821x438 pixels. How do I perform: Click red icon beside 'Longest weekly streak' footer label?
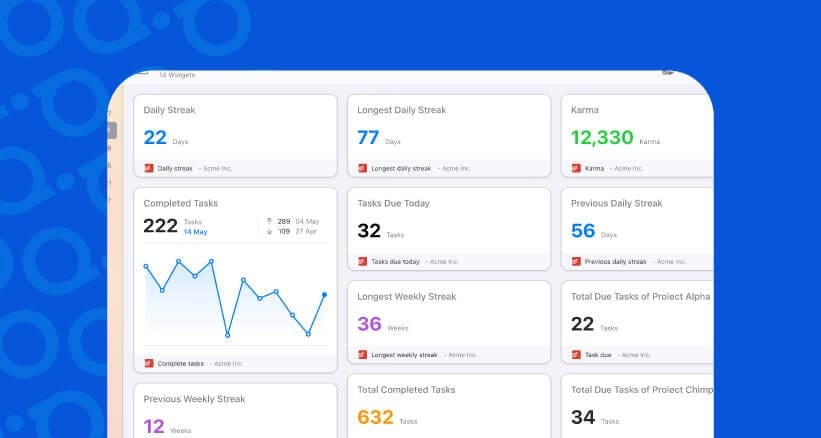(x=363, y=354)
